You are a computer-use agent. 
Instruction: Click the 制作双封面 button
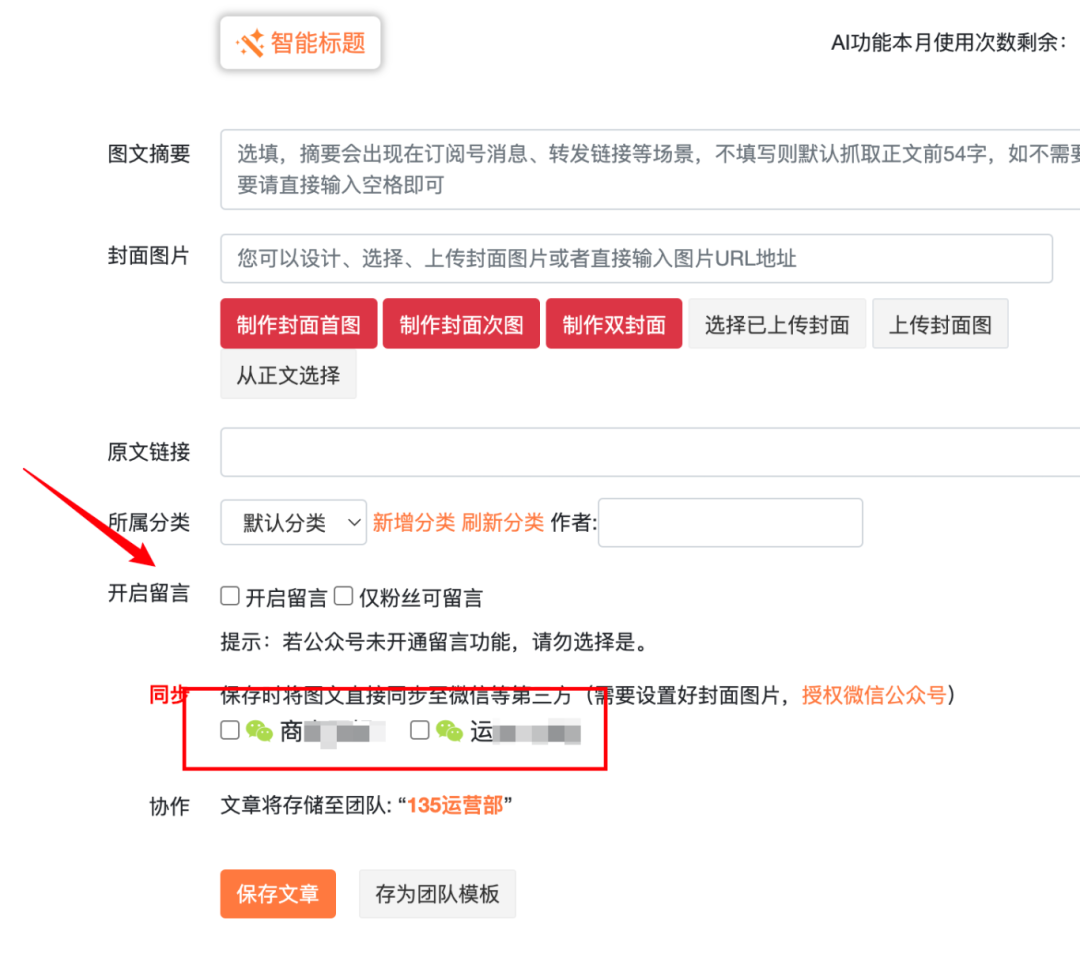click(614, 324)
